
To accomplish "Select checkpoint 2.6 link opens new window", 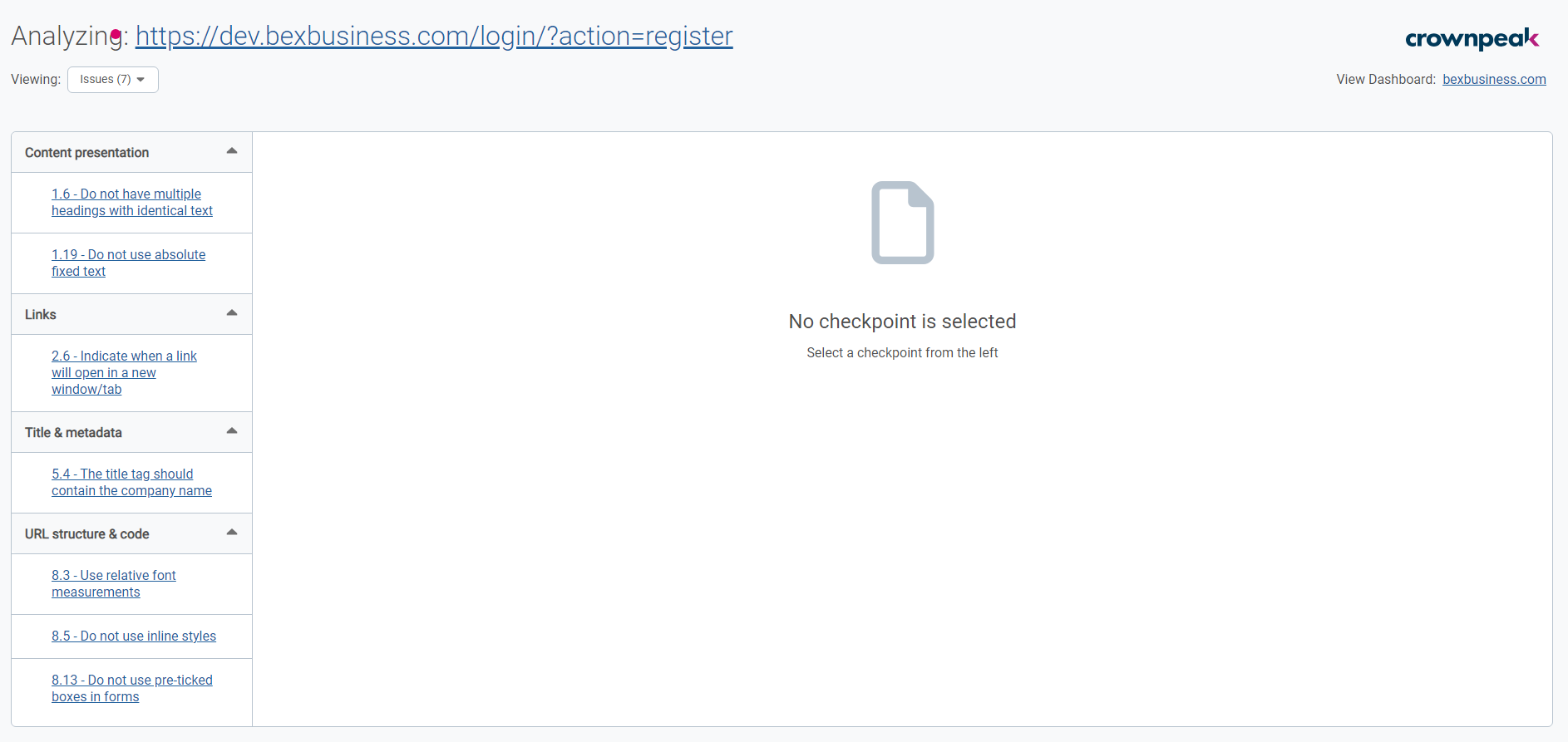I will [x=124, y=373].
